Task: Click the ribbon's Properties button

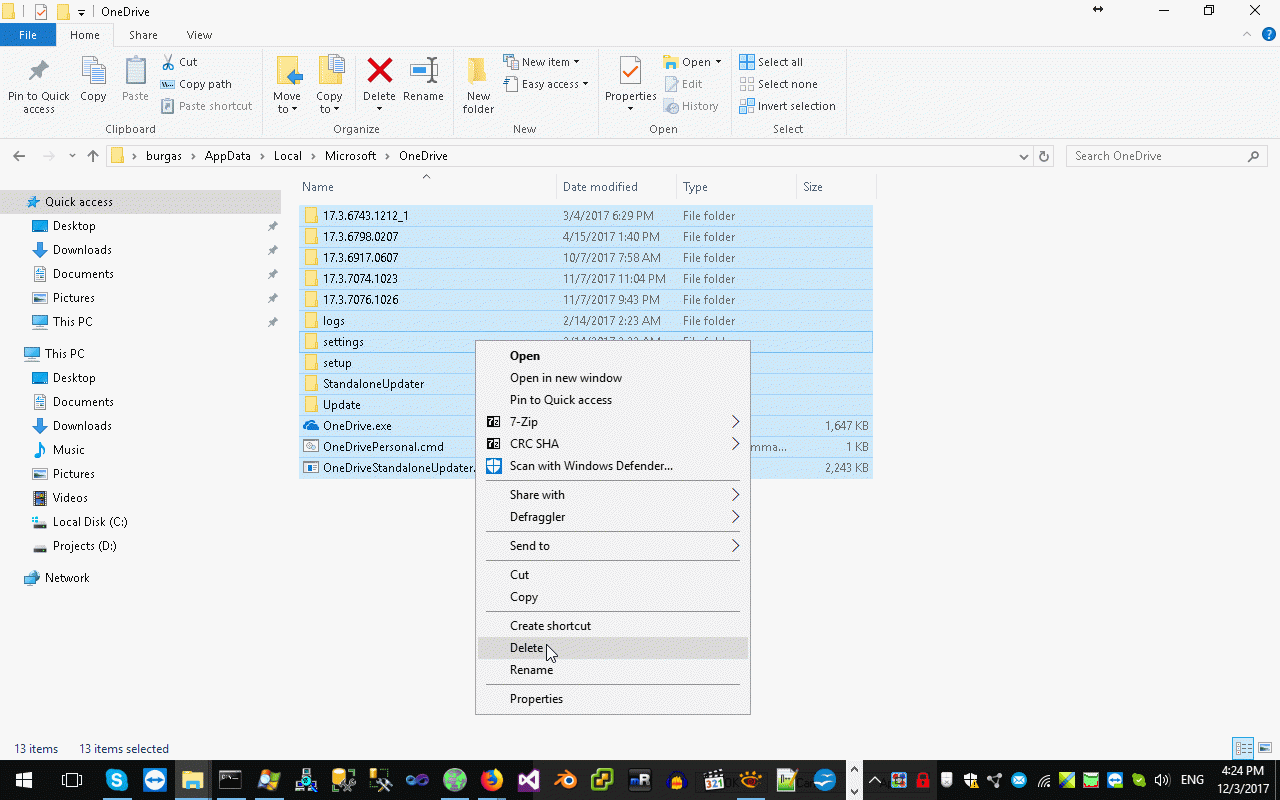Action: tap(630, 85)
